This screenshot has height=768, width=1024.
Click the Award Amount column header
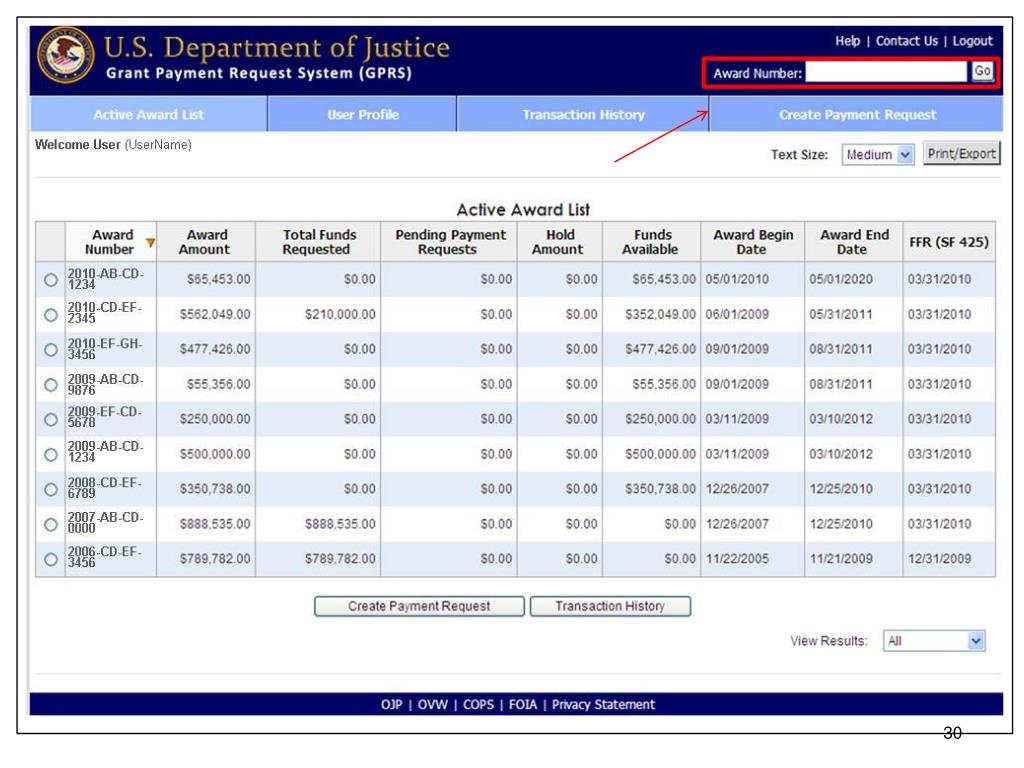coord(206,242)
